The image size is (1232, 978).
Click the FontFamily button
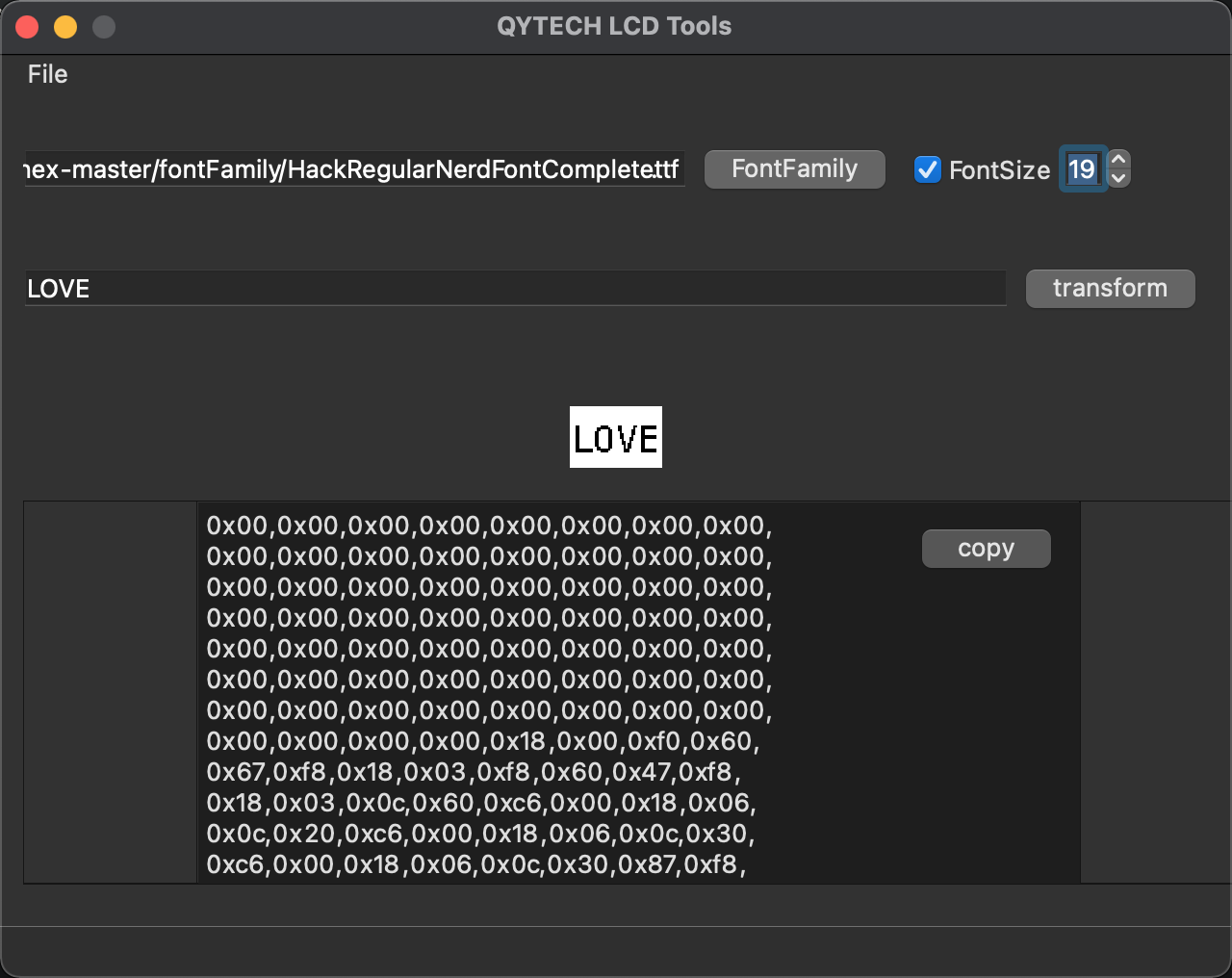pyautogui.click(x=794, y=169)
